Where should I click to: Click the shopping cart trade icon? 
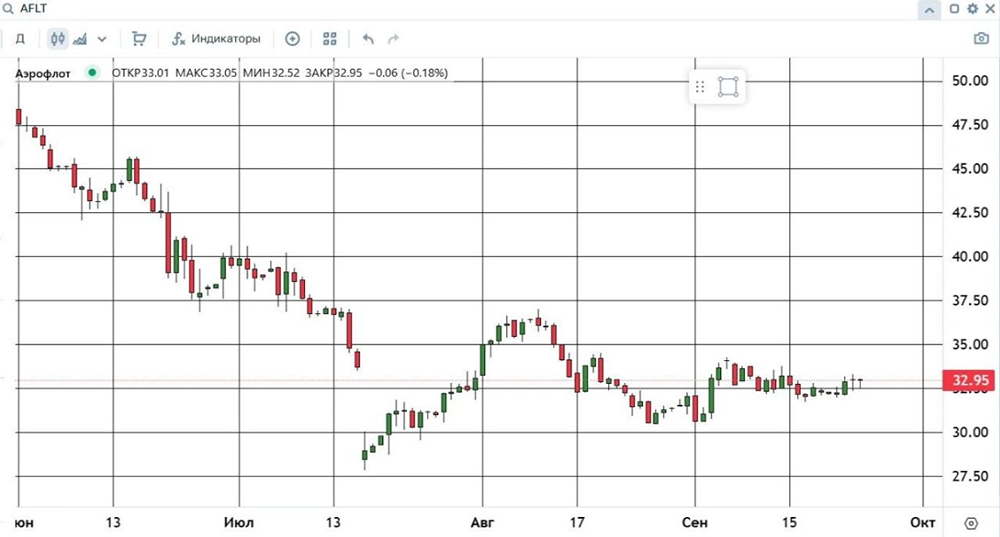[138, 39]
